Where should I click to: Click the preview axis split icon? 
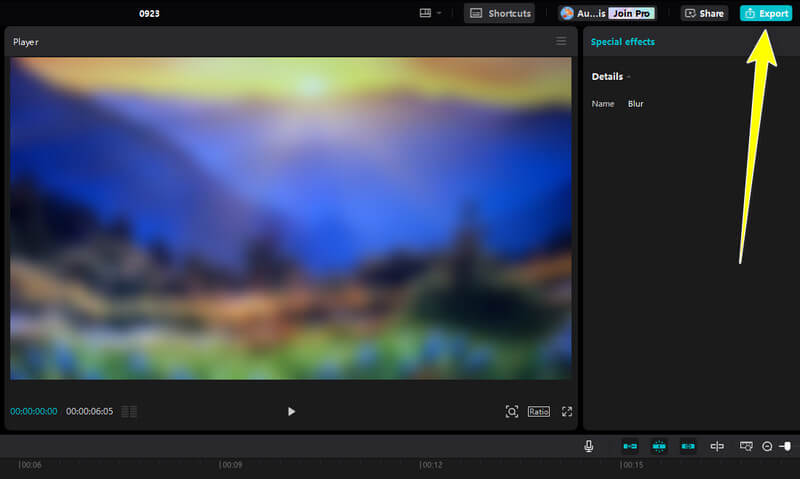coord(717,446)
